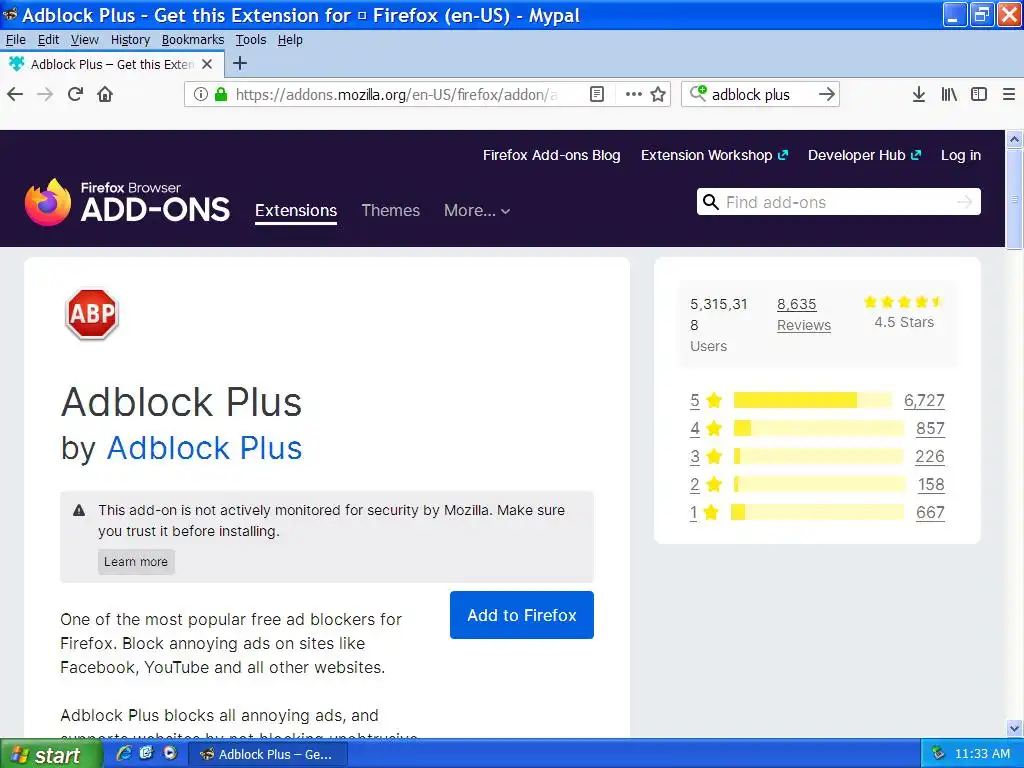Click the page scrollbar up arrow
Viewport: 1024px width, 768px height.
(1014, 139)
